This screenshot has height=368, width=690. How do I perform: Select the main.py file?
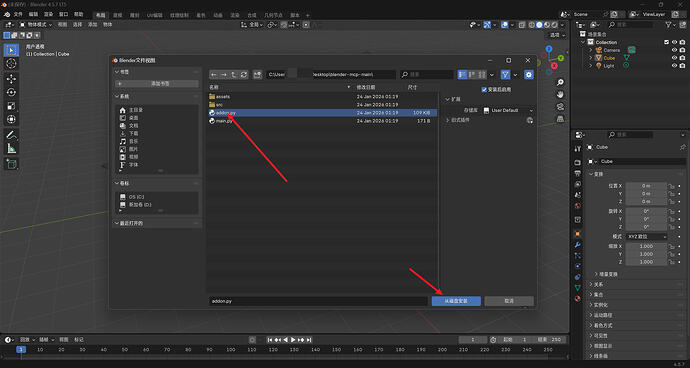[x=224, y=121]
